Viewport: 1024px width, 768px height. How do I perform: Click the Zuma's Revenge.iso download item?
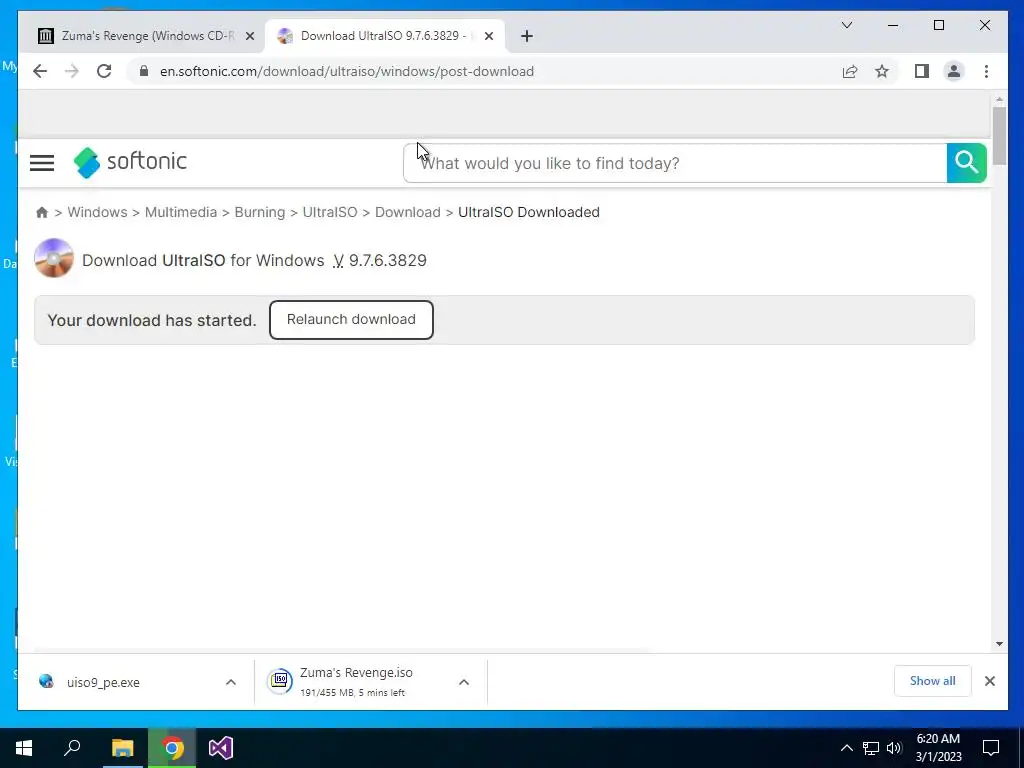pyautogui.click(x=356, y=681)
